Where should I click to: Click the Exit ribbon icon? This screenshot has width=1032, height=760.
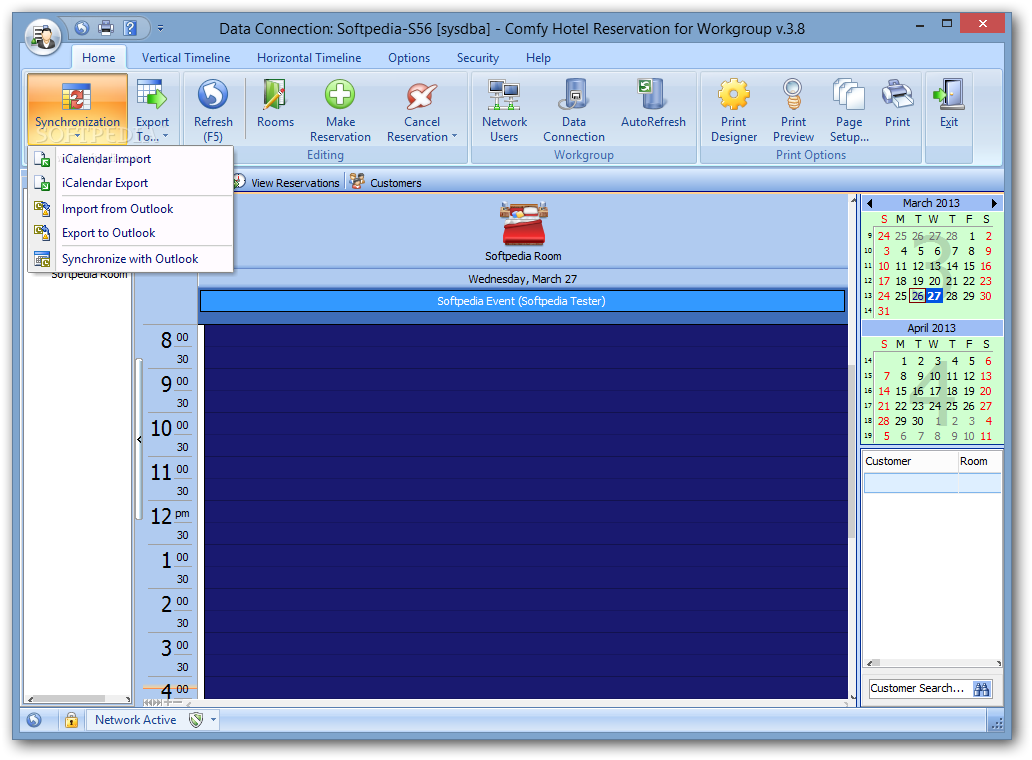(948, 94)
